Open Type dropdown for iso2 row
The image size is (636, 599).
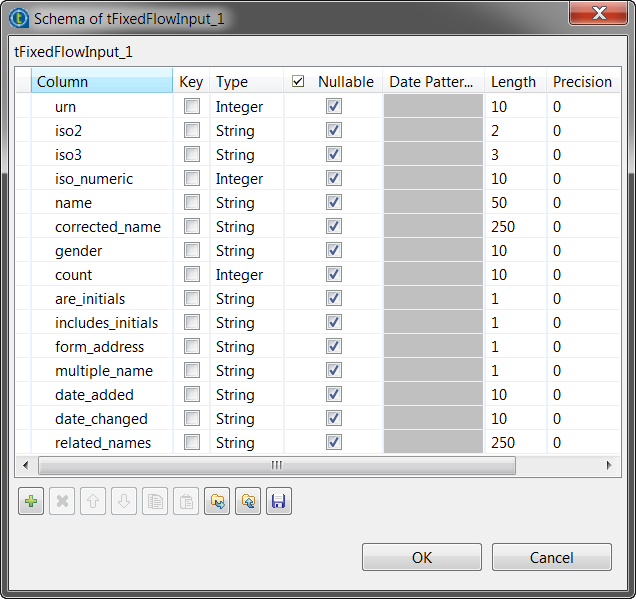(x=247, y=131)
